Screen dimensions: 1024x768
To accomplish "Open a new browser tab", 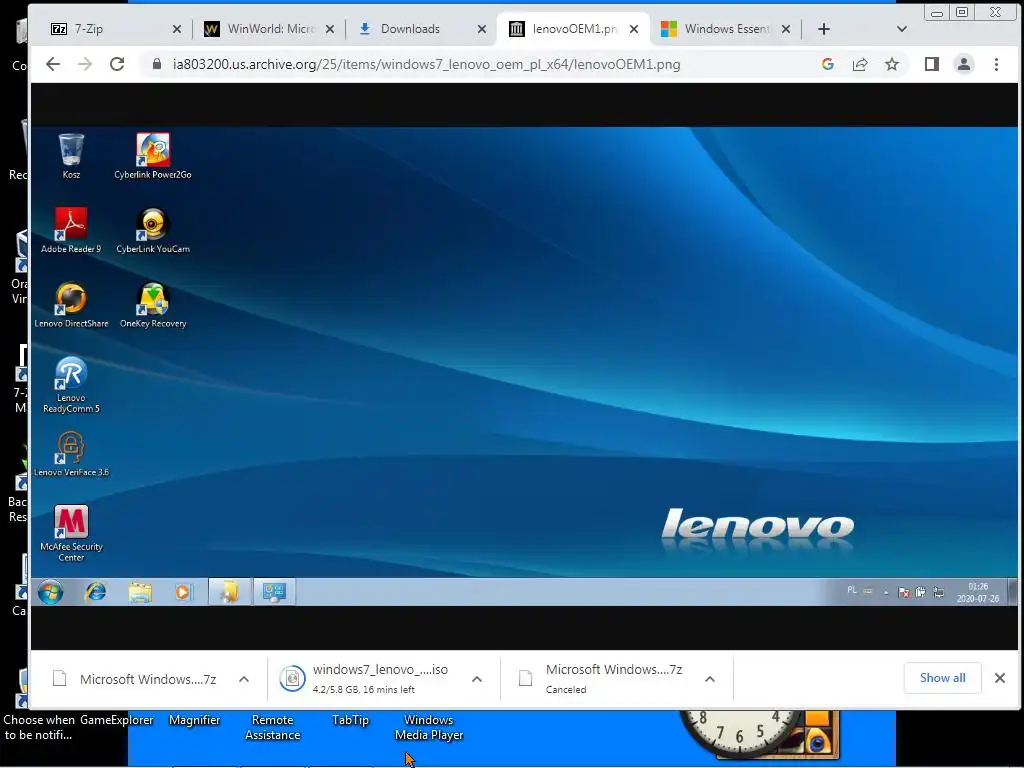I will 824,29.
